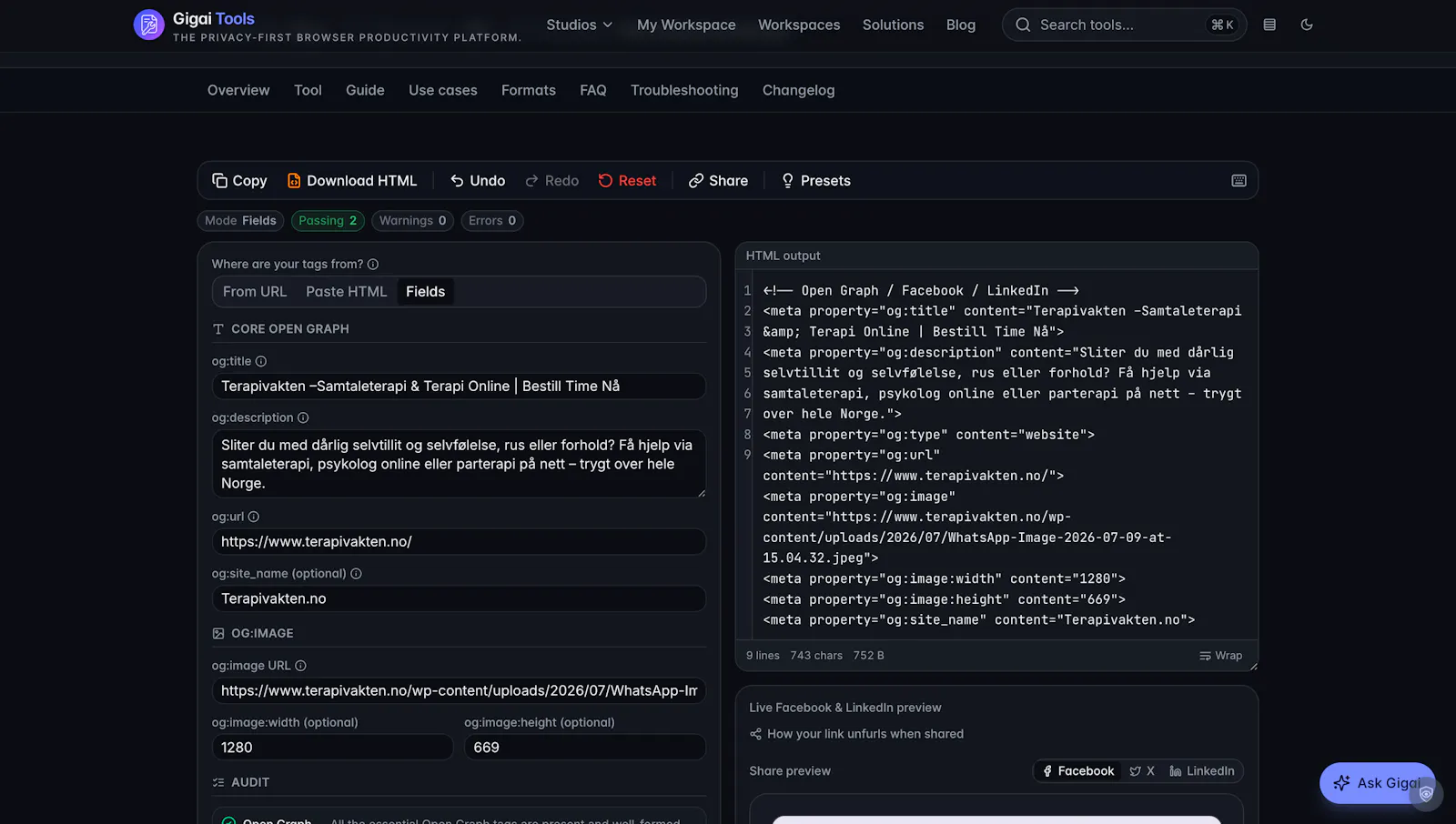This screenshot has height=824, width=1456.
Task: Jump to the Tool section
Action: tap(308, 90)
